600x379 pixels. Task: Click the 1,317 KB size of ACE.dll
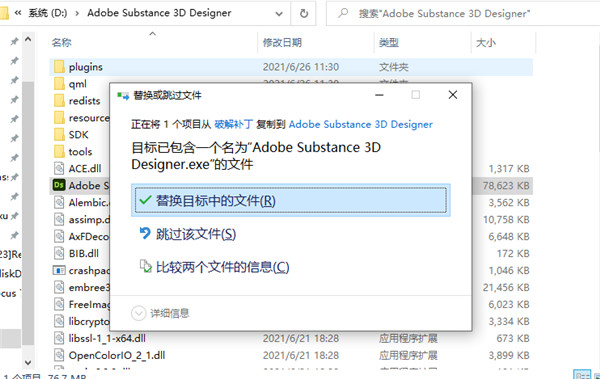click(509, 169)
